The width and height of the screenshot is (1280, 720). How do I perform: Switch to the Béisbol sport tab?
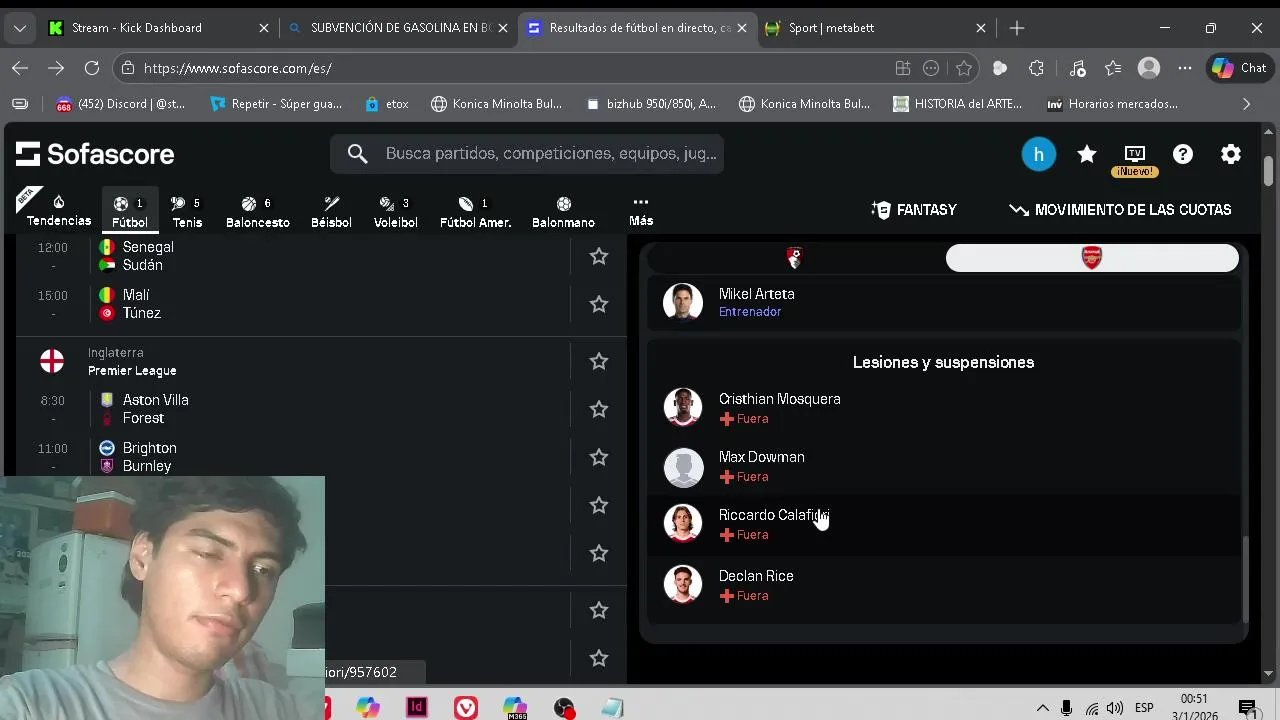pos(331,212)
